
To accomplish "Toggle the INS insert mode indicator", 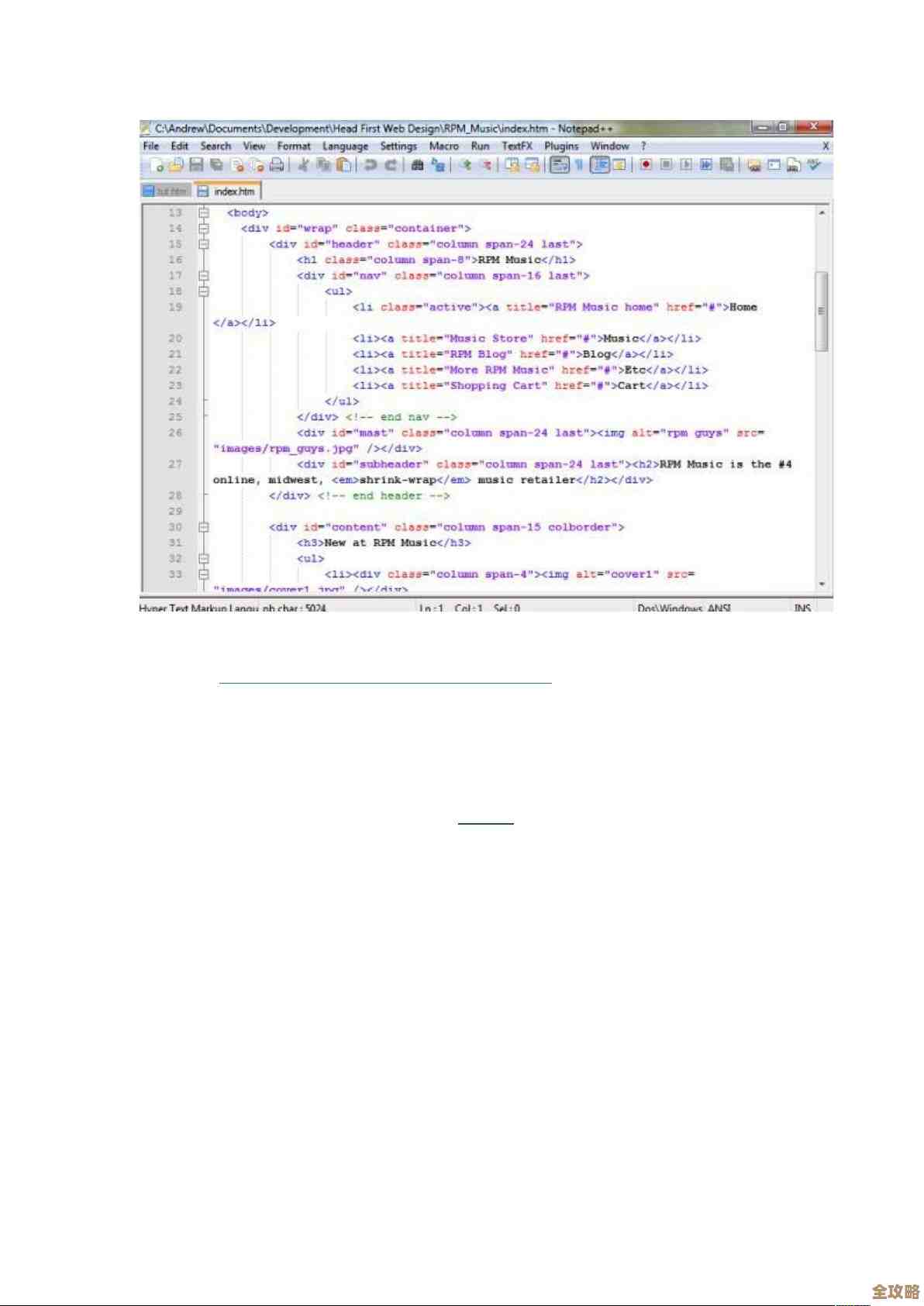I will (x=802, y=608).
